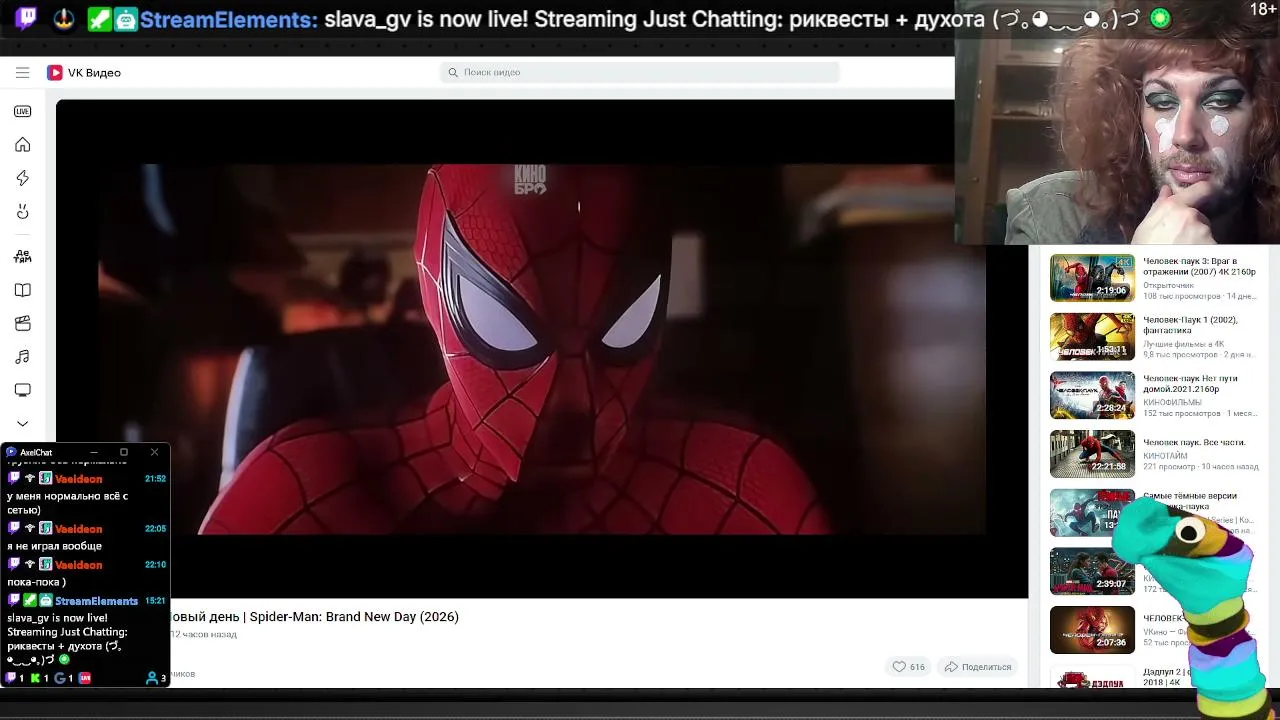The width and height of the screenshot is (1280, 720).
Task: Open channel Открыточник under Человек-паук 3
Action: tap(1168, 285)
